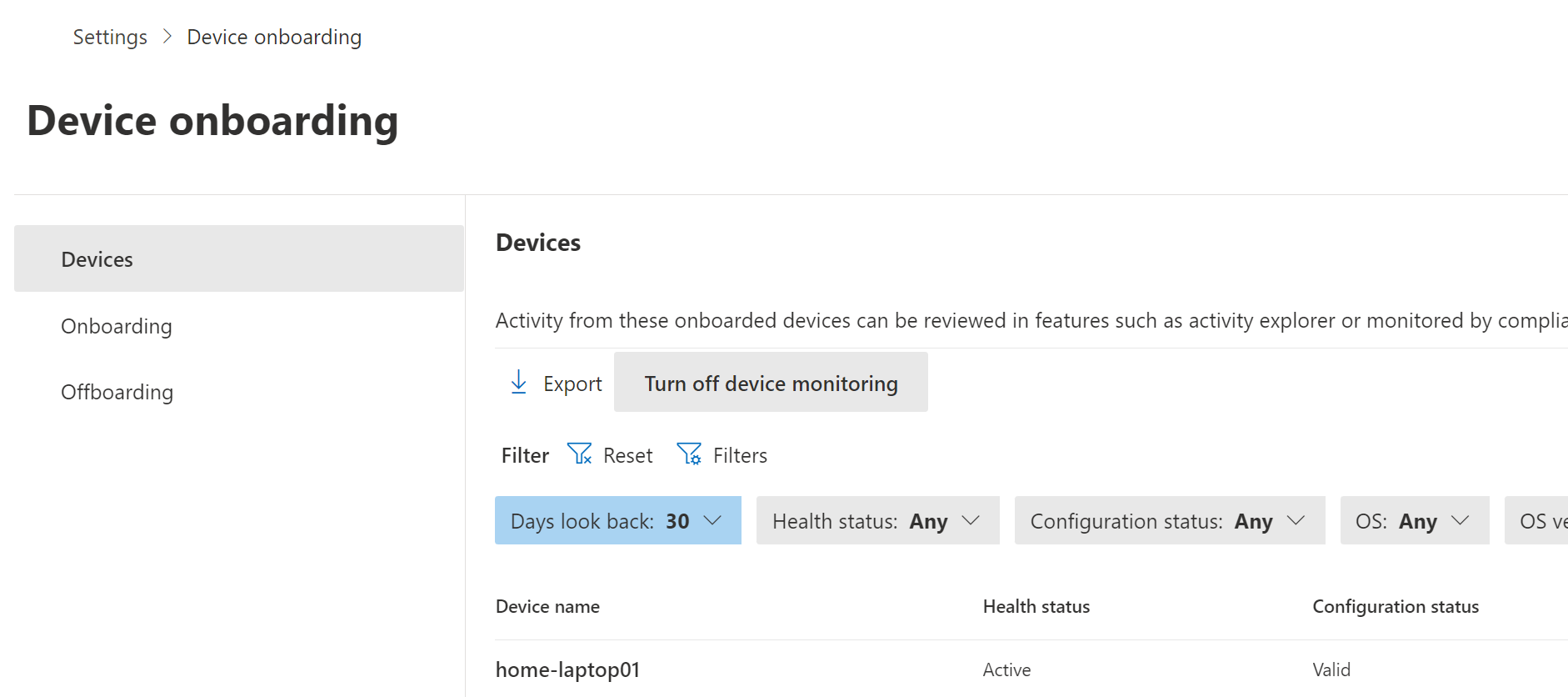
Task: Expand the OS filter dropdown
Action: click(x=1414, y=521)
